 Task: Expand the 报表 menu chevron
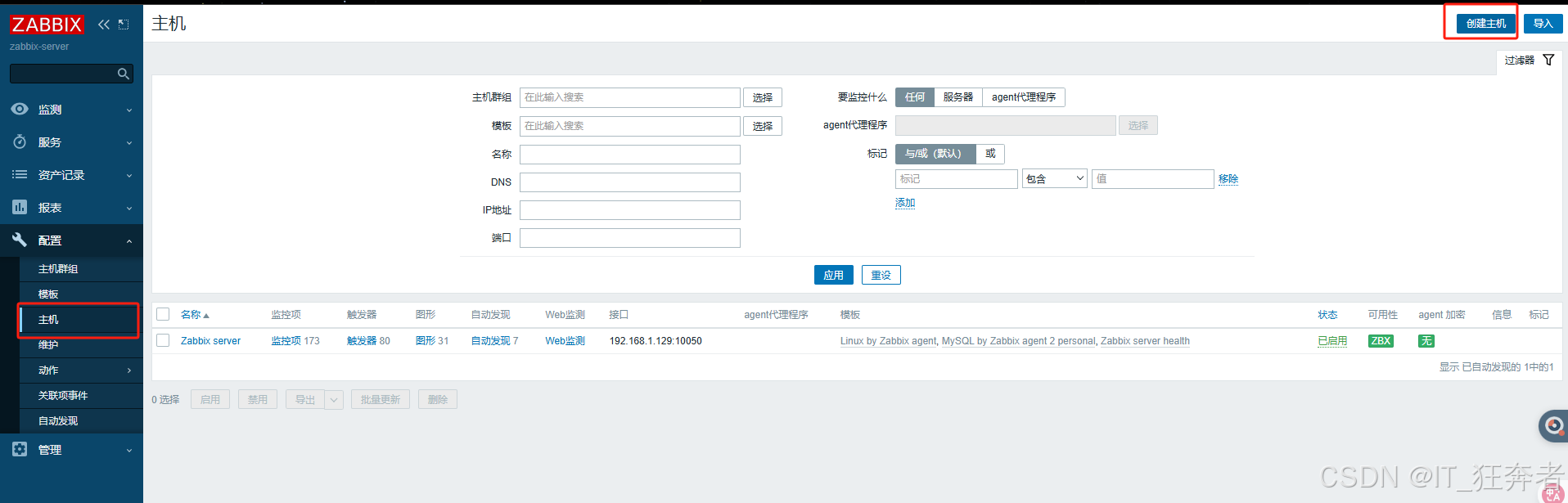(129, 209)
